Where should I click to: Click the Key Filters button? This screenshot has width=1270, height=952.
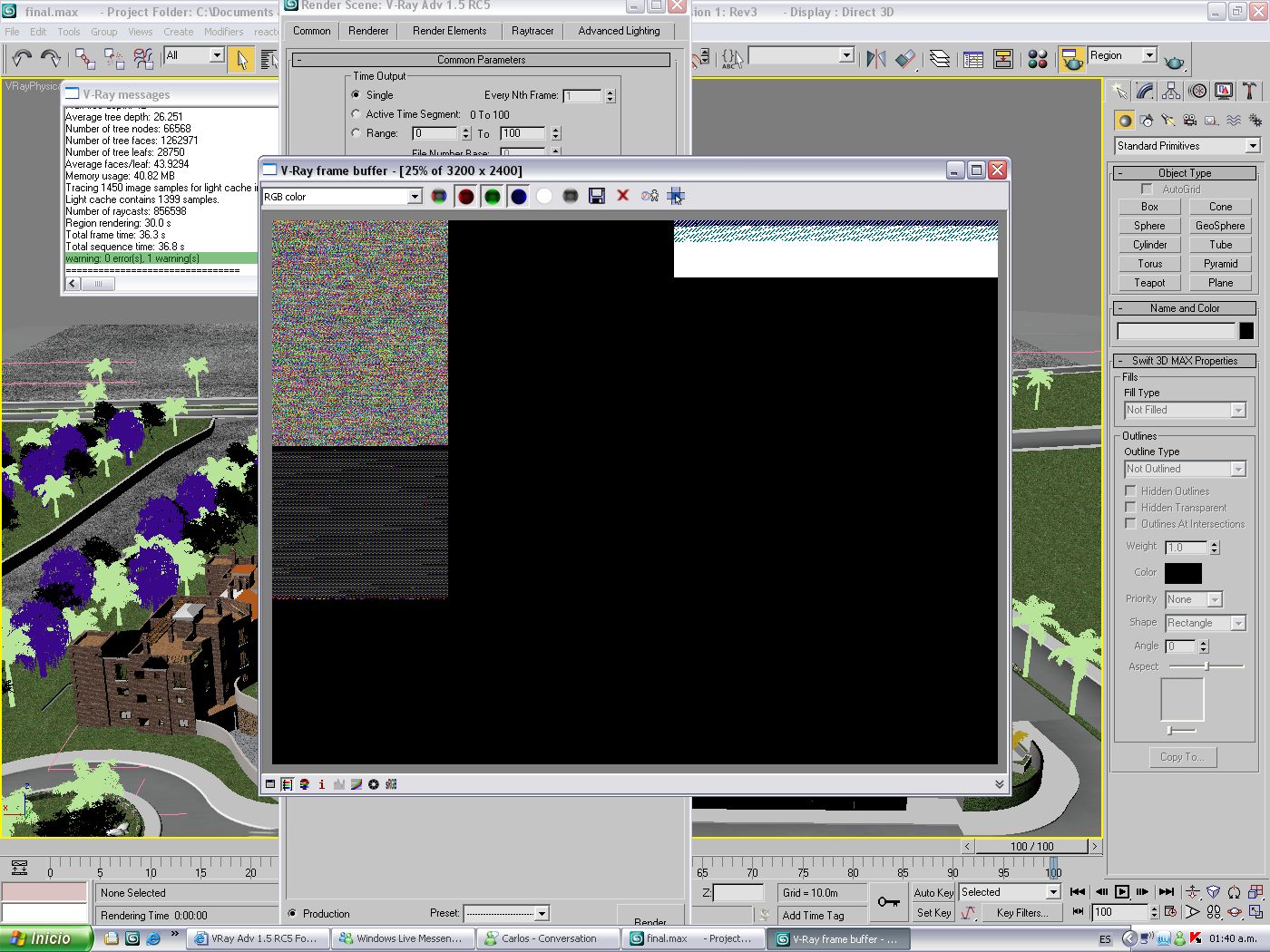pos(1021,913)
